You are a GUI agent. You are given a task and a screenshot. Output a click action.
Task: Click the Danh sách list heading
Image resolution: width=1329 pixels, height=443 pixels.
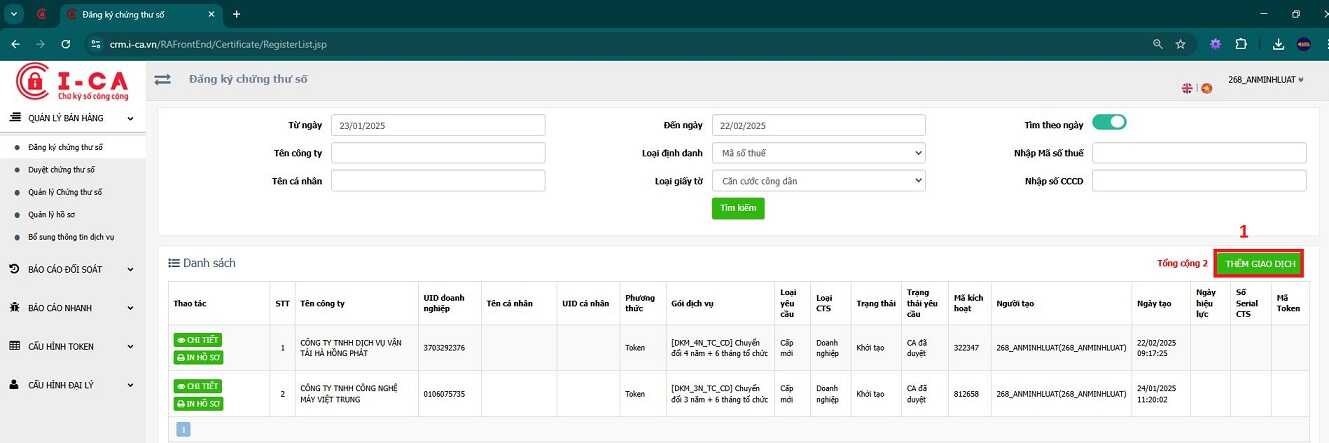[x=202, y=263]
